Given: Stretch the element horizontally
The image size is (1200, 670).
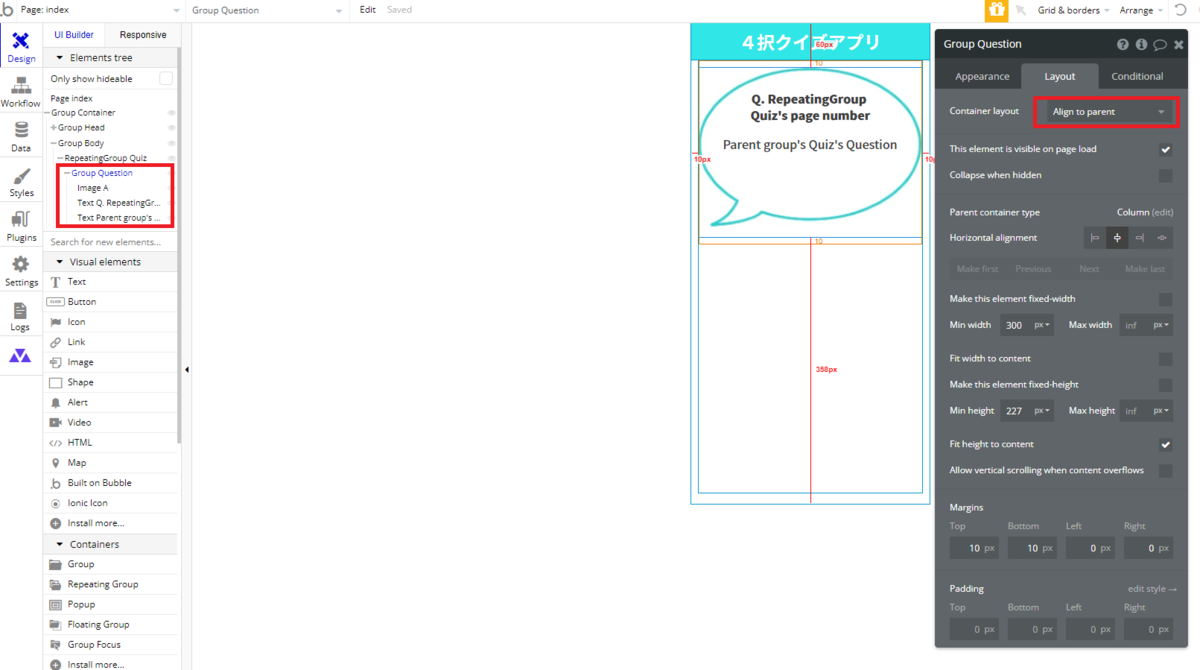Looking at the screenshot, I should 1161,238.
